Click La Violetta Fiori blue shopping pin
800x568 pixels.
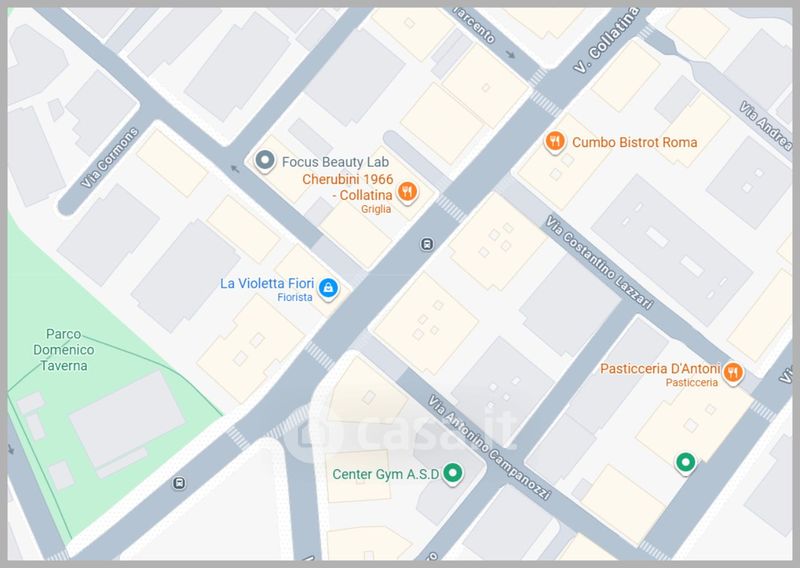click(x=328, y=288)
